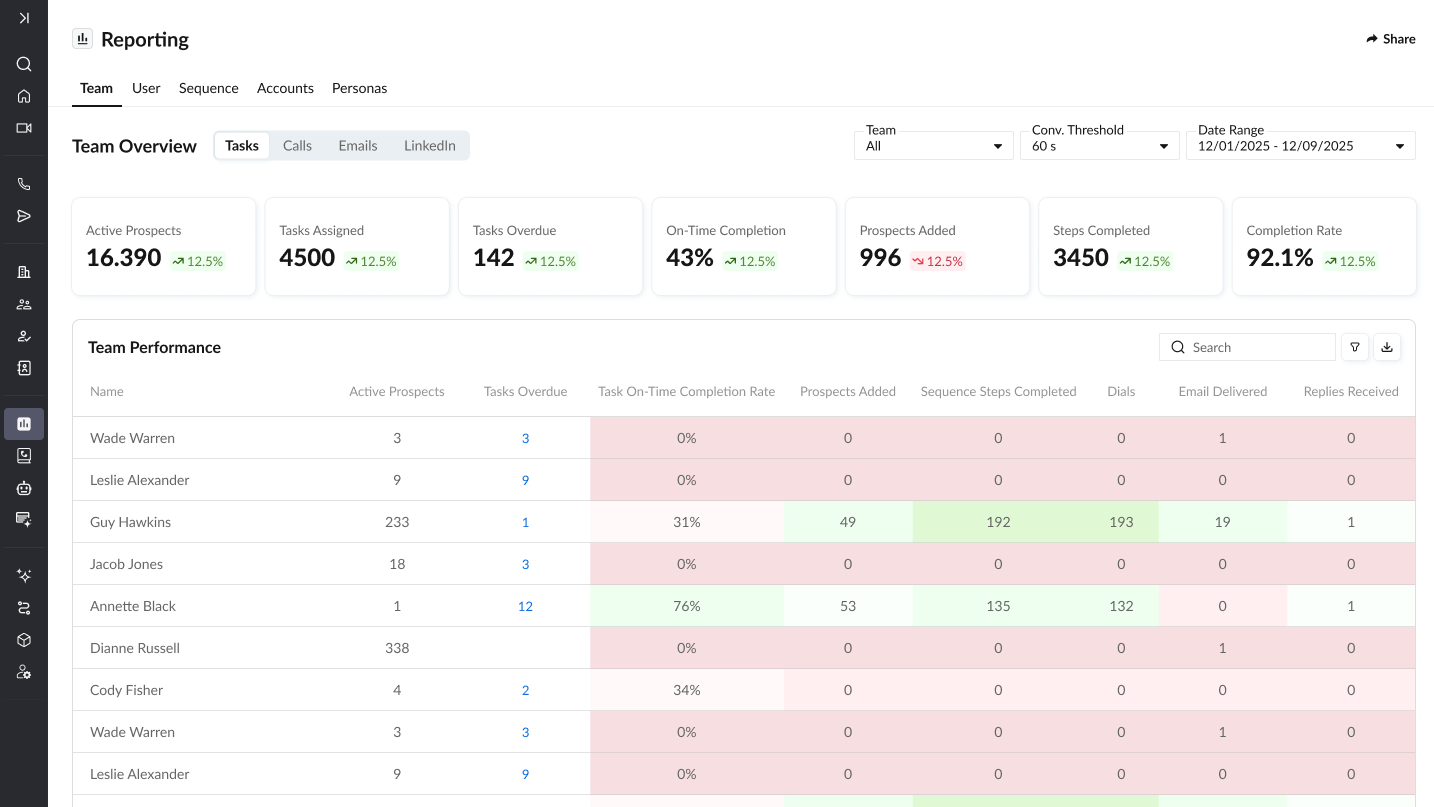Image resolution: width=1434 pixels, height=807 pixels.
Task: Click the video camera sidebar icon
Action: [24, 128]
